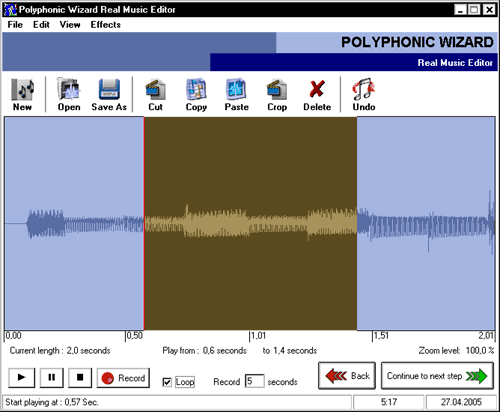Click the 'Play from : 0,6 seconds' text

(x=204, y=351)
